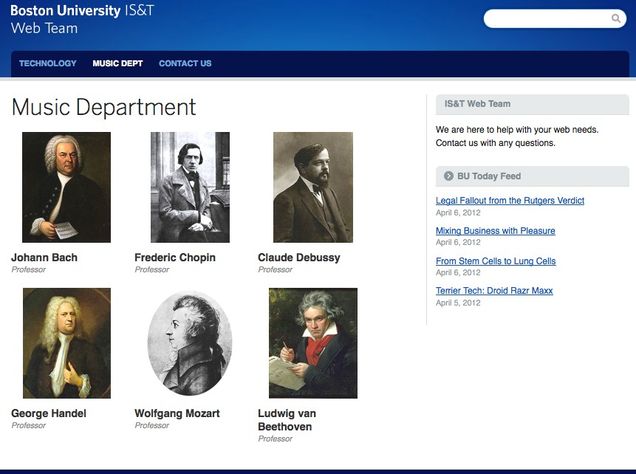Click Johann Bach's portrait
The image size is (636, 474).
coord(67,187)
